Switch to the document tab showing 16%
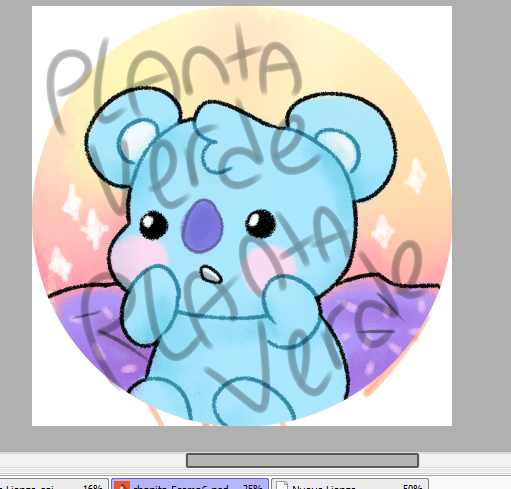The width and height of the screenshot is (511, 489). pos(53,484)
